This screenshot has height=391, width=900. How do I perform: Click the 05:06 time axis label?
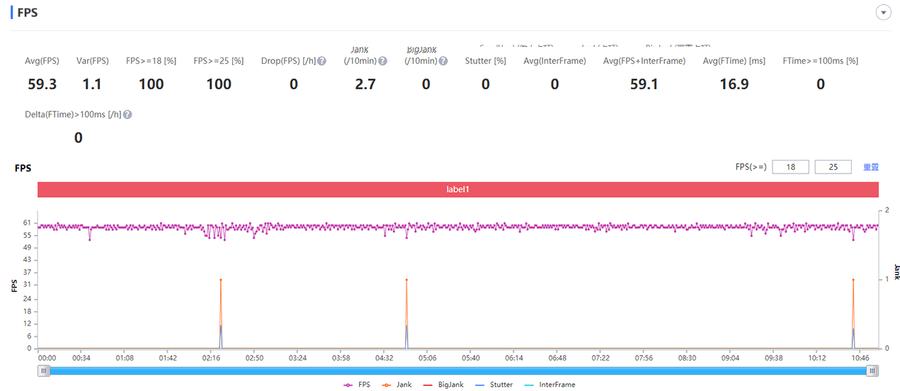427,358
